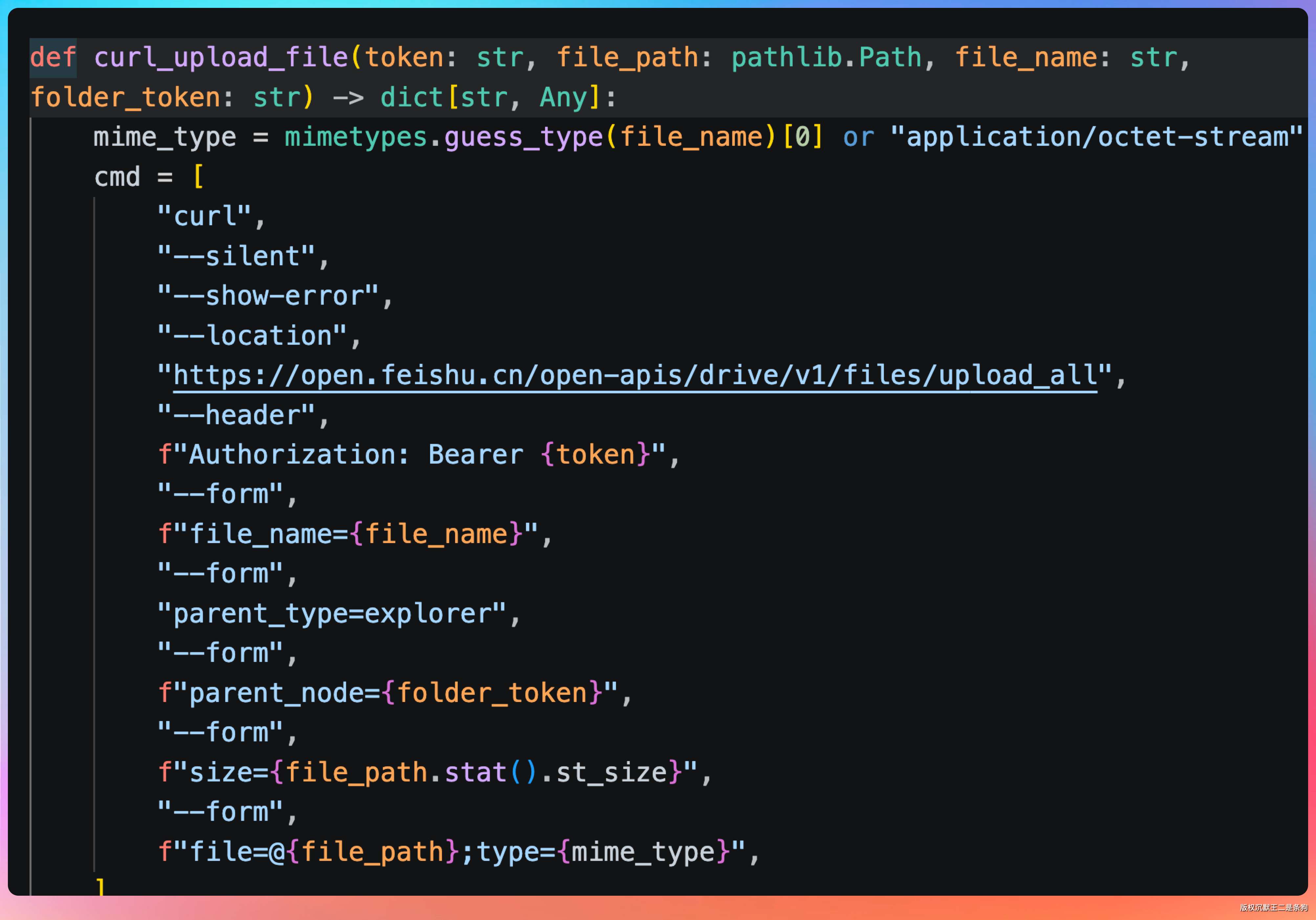The height and width of the screenshot is (920, 1316).
Task: Click the parent_node={folder_token} f-string
Action: (x=387, y=693)
